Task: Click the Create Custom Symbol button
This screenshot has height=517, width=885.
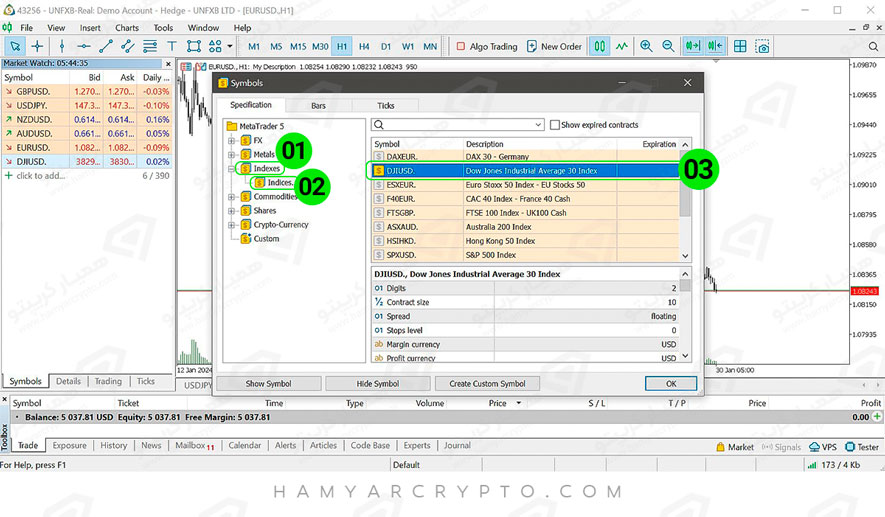Action: pos(487,383)
